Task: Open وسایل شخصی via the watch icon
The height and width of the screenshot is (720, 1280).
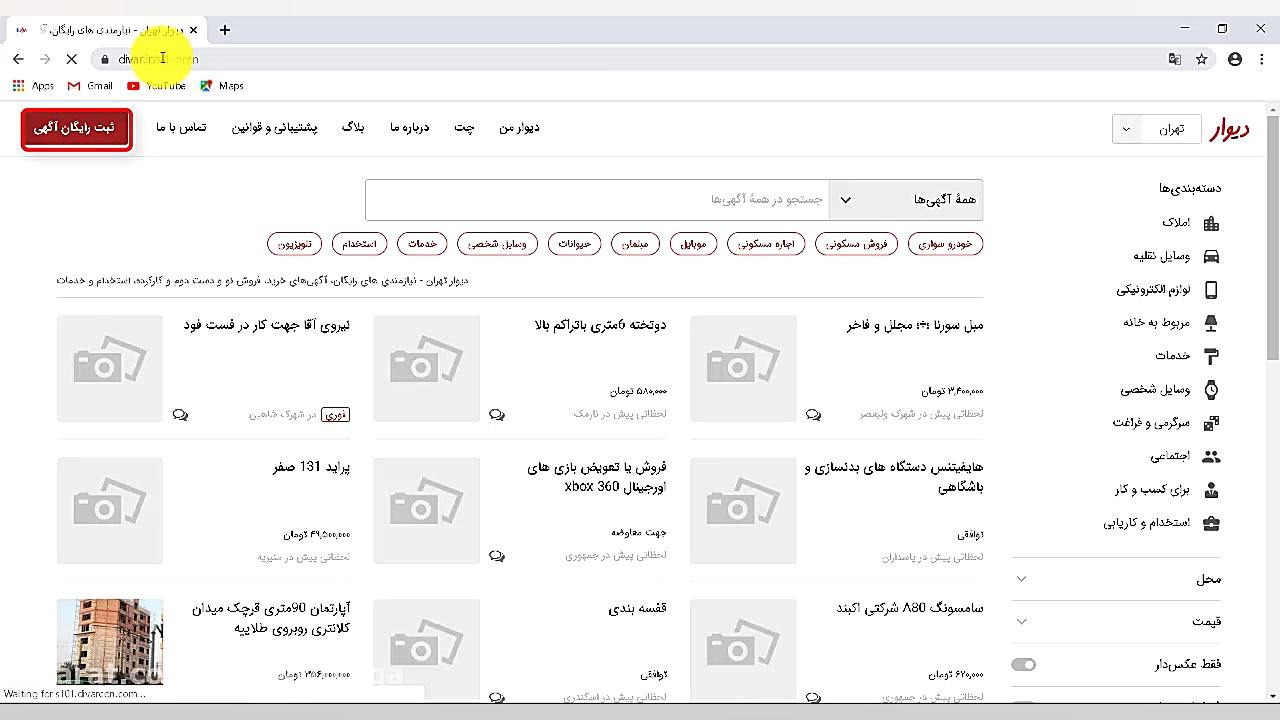Action: (1210, 389)
